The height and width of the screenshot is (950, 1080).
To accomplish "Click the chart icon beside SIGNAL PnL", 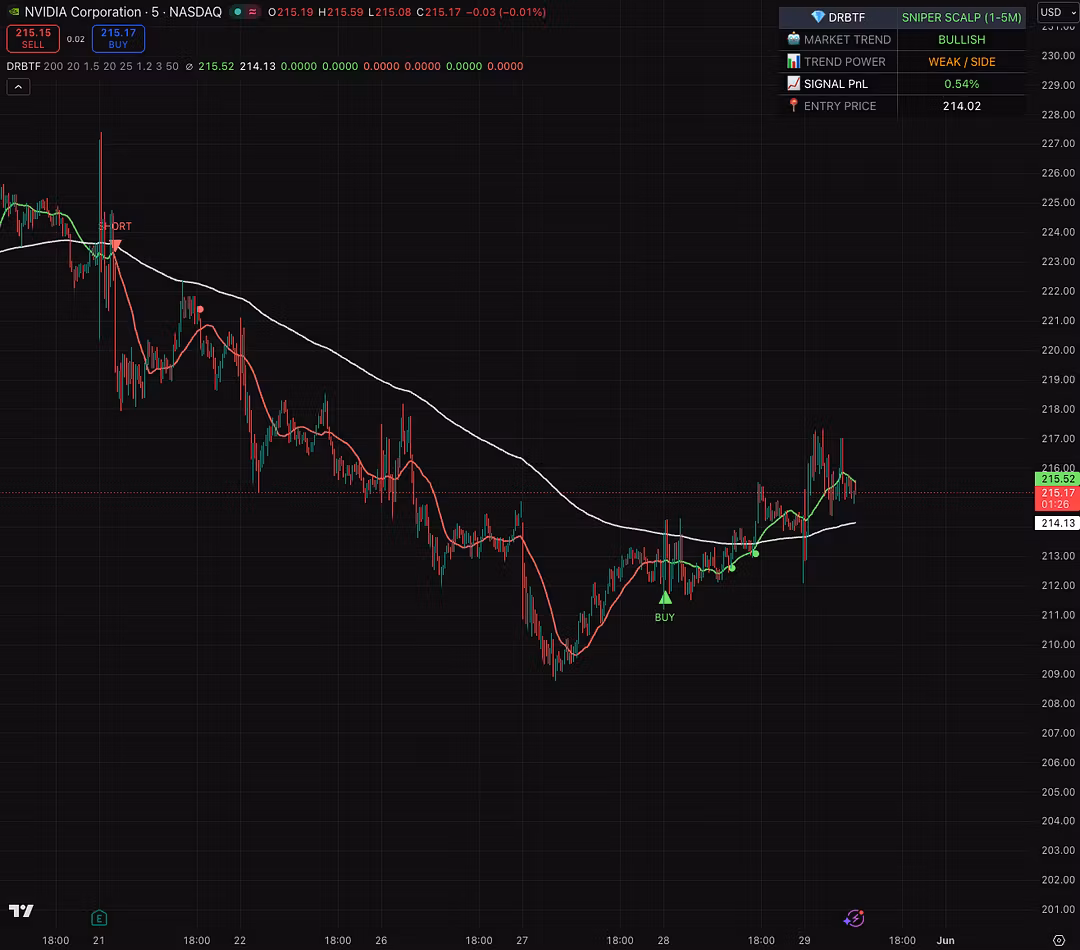I will [x=793, y=83].
